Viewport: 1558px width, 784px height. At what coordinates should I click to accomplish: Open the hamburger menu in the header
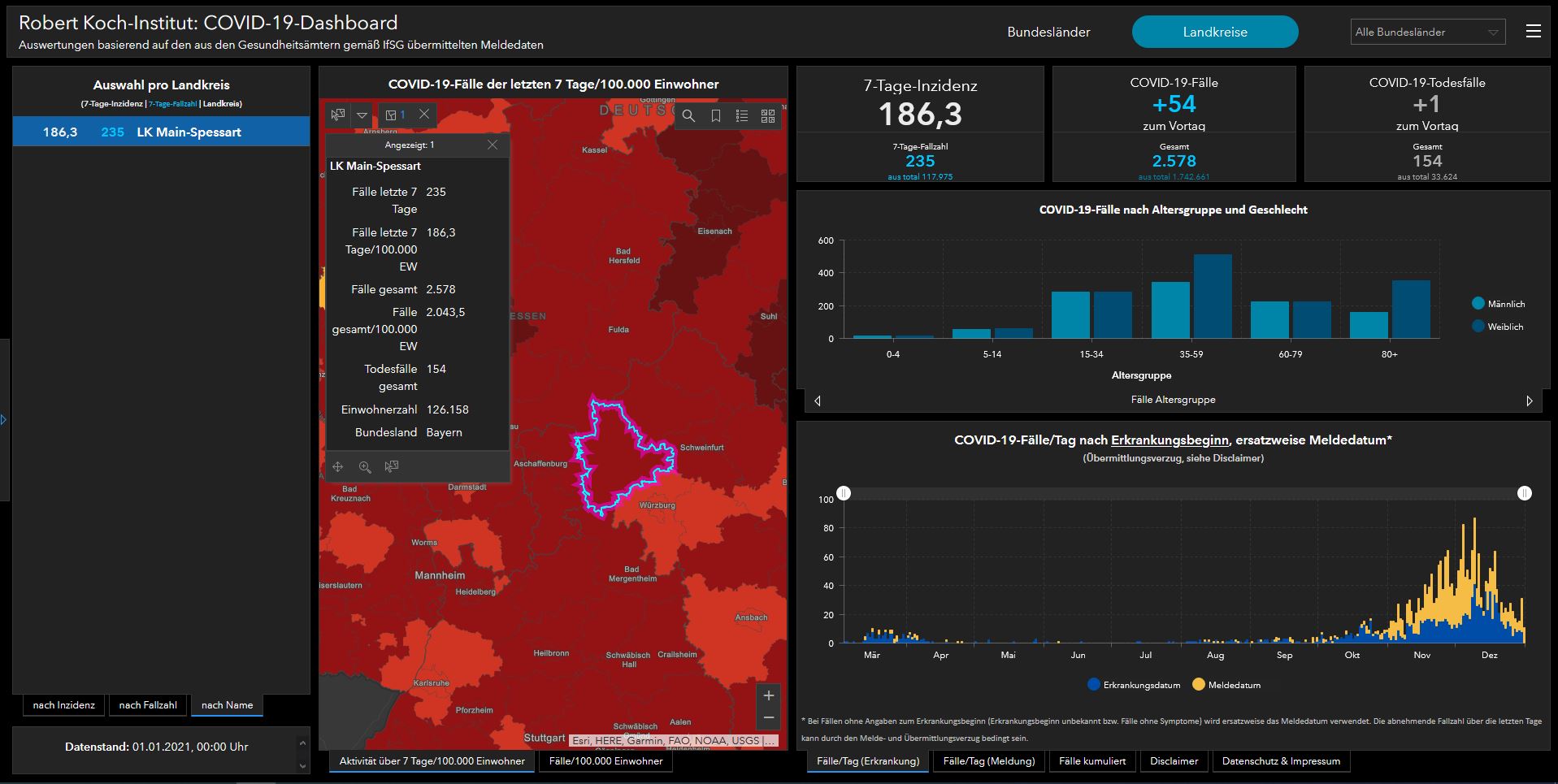(x=1533, y=32)
